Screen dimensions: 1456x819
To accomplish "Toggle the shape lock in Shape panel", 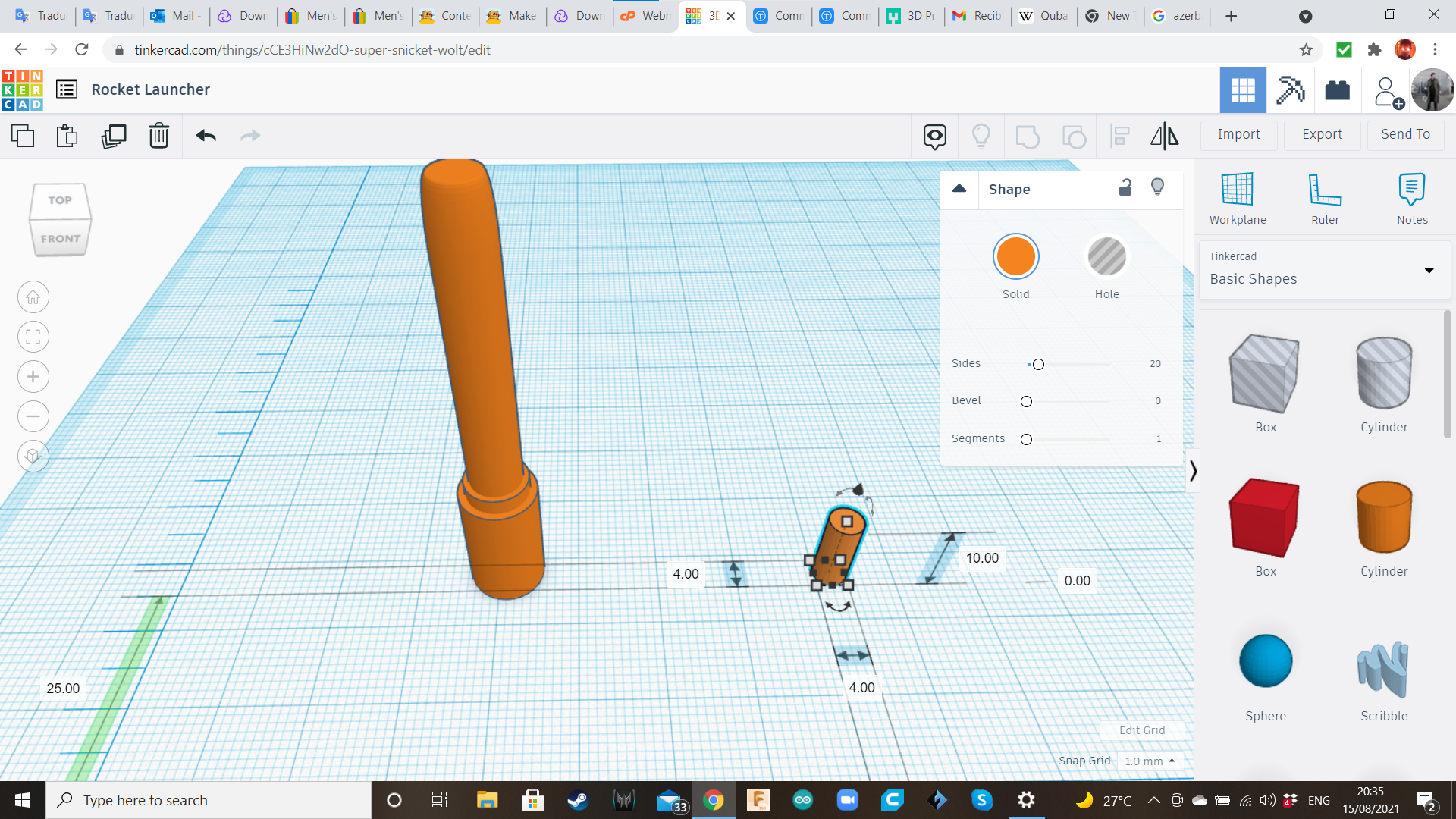I will point(1125,187).
